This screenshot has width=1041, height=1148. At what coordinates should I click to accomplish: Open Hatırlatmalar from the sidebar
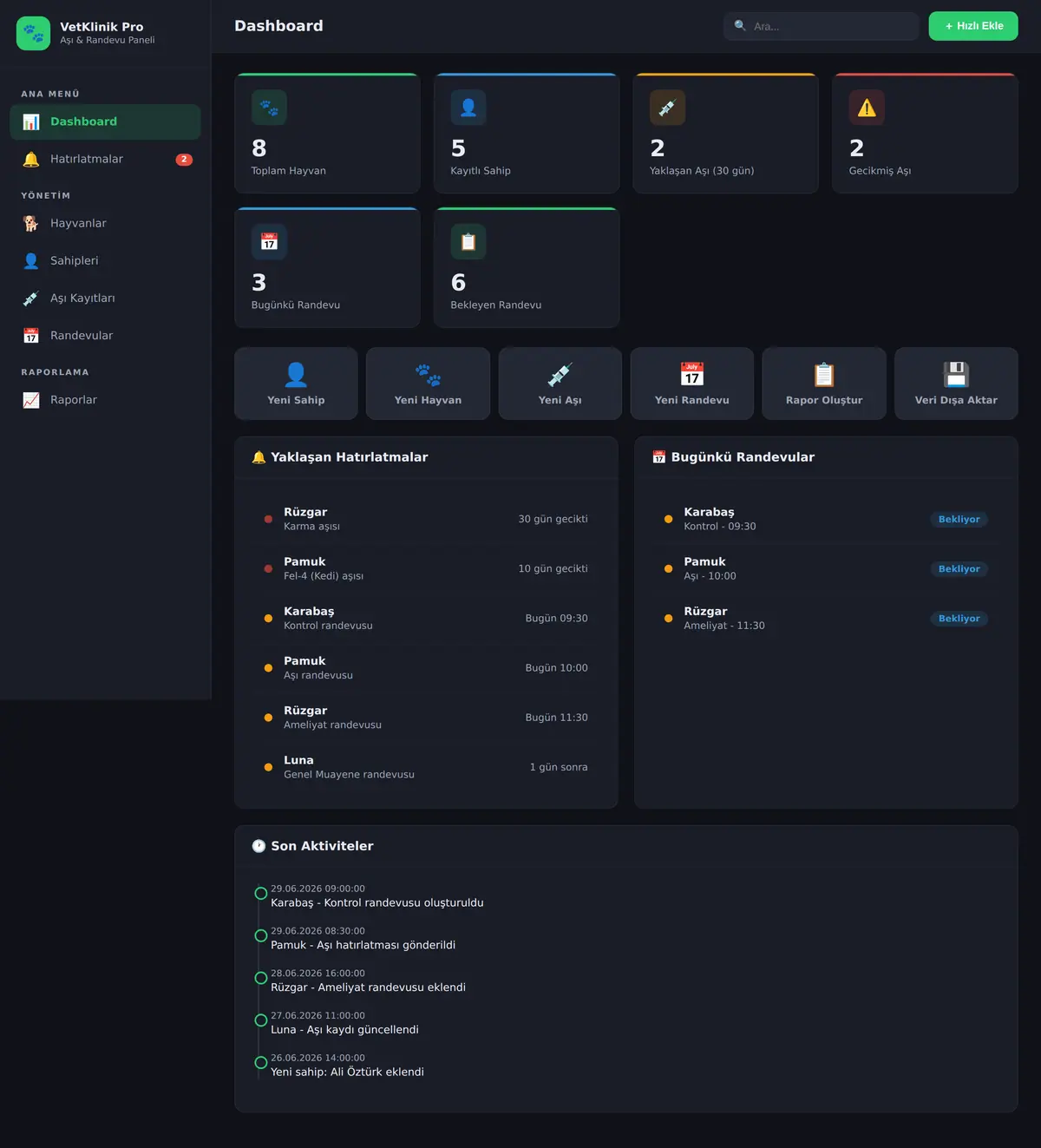coord(105,159)
